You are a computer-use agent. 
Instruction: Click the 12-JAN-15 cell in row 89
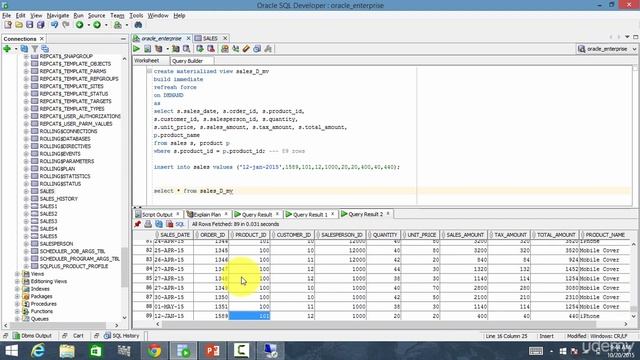click(173, 316)
